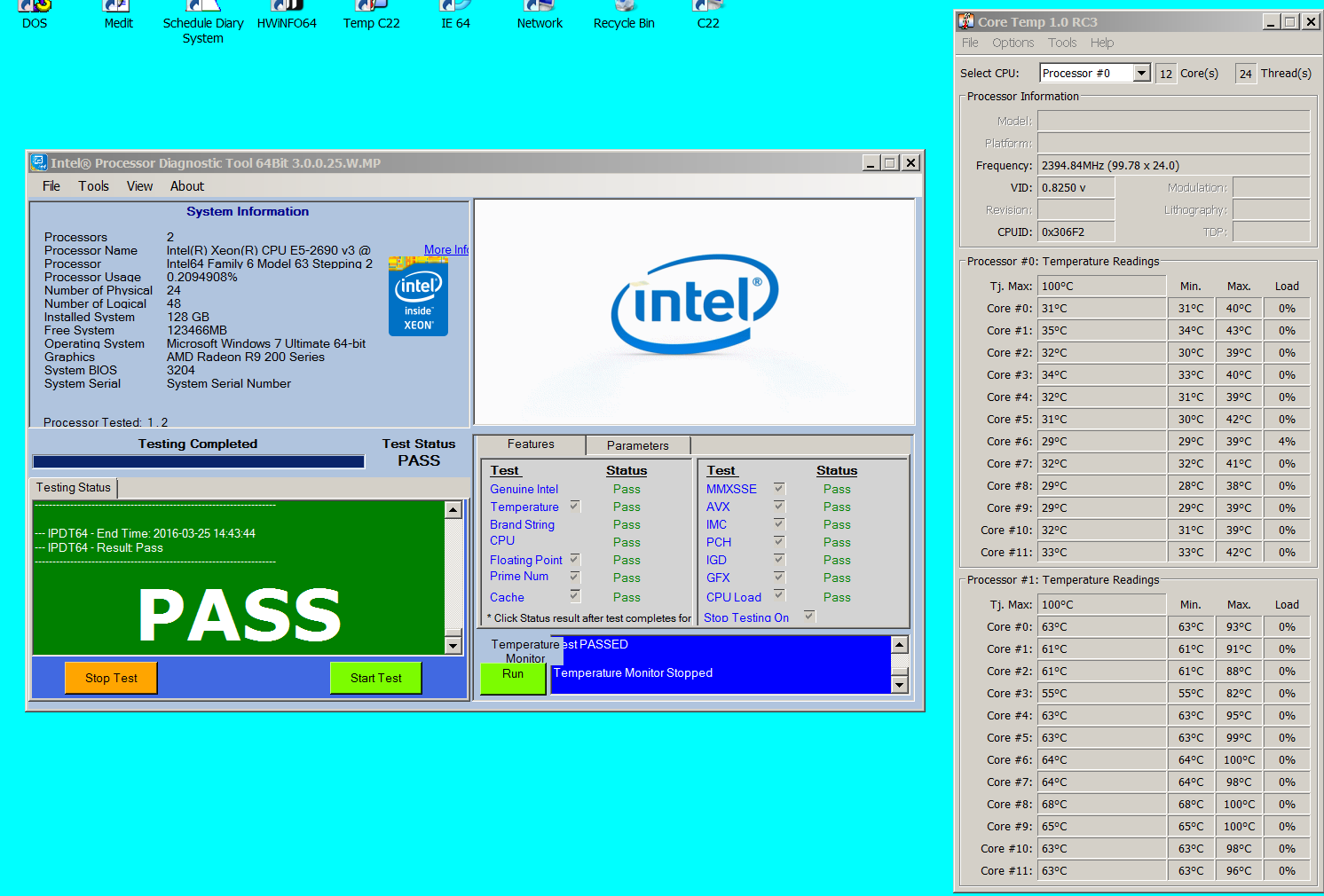Expand the Select CPU processor dropdown
The image size is (1324, 896).
pyautogui.click(x=1142, y=74)
